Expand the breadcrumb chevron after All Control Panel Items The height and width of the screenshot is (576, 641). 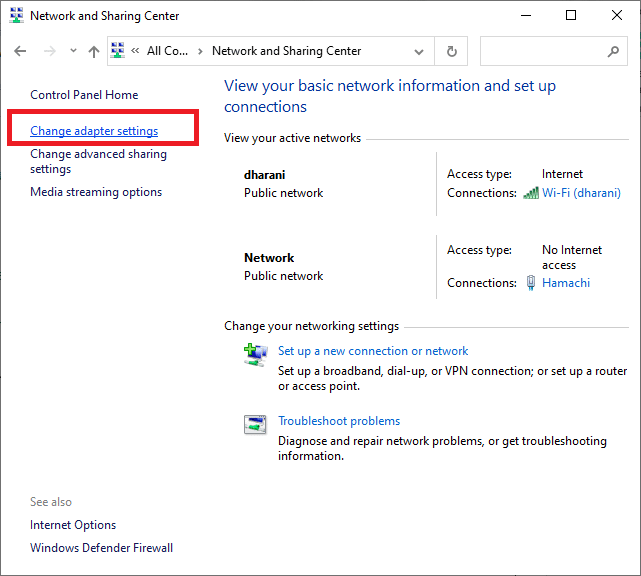(x=200, y=51)
